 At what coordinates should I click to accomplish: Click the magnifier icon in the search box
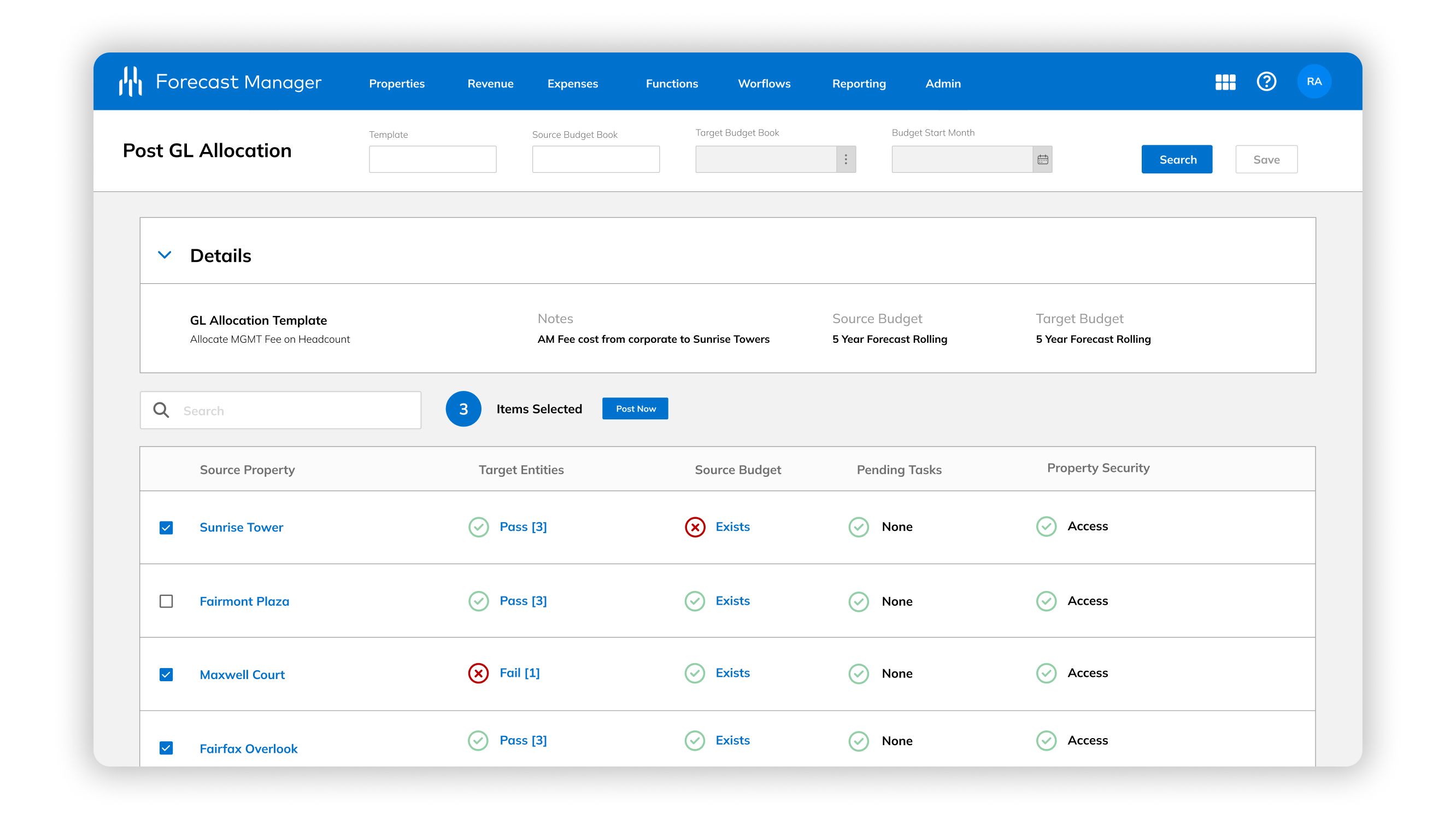pyautogui.click(x=161, y=411)
